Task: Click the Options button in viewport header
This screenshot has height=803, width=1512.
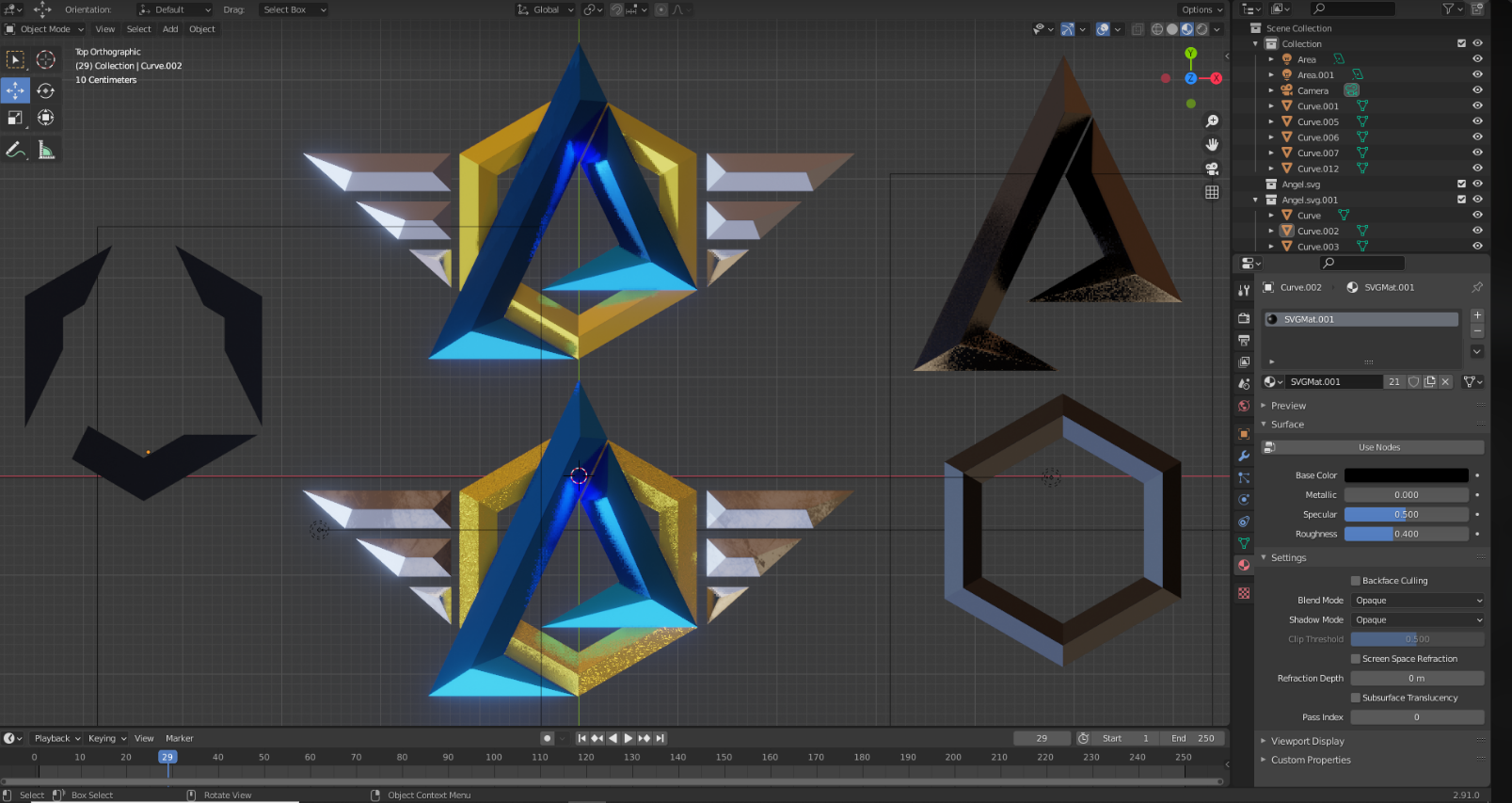Action: [x=1202, y=9]
